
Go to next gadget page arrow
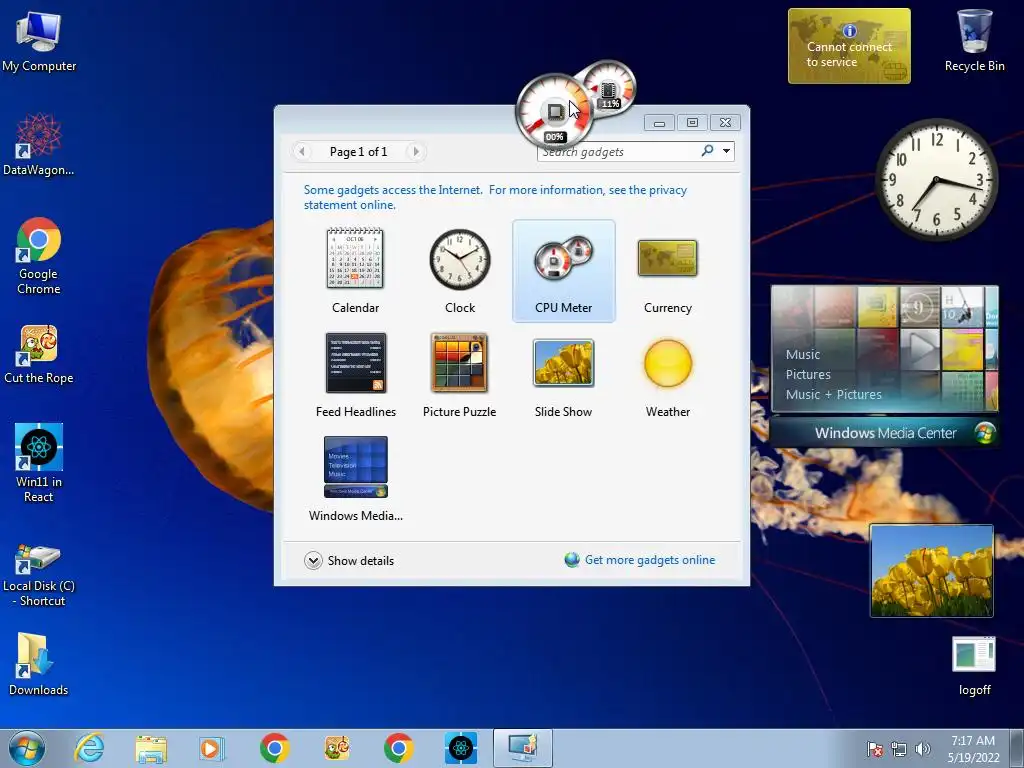[415, 152]
